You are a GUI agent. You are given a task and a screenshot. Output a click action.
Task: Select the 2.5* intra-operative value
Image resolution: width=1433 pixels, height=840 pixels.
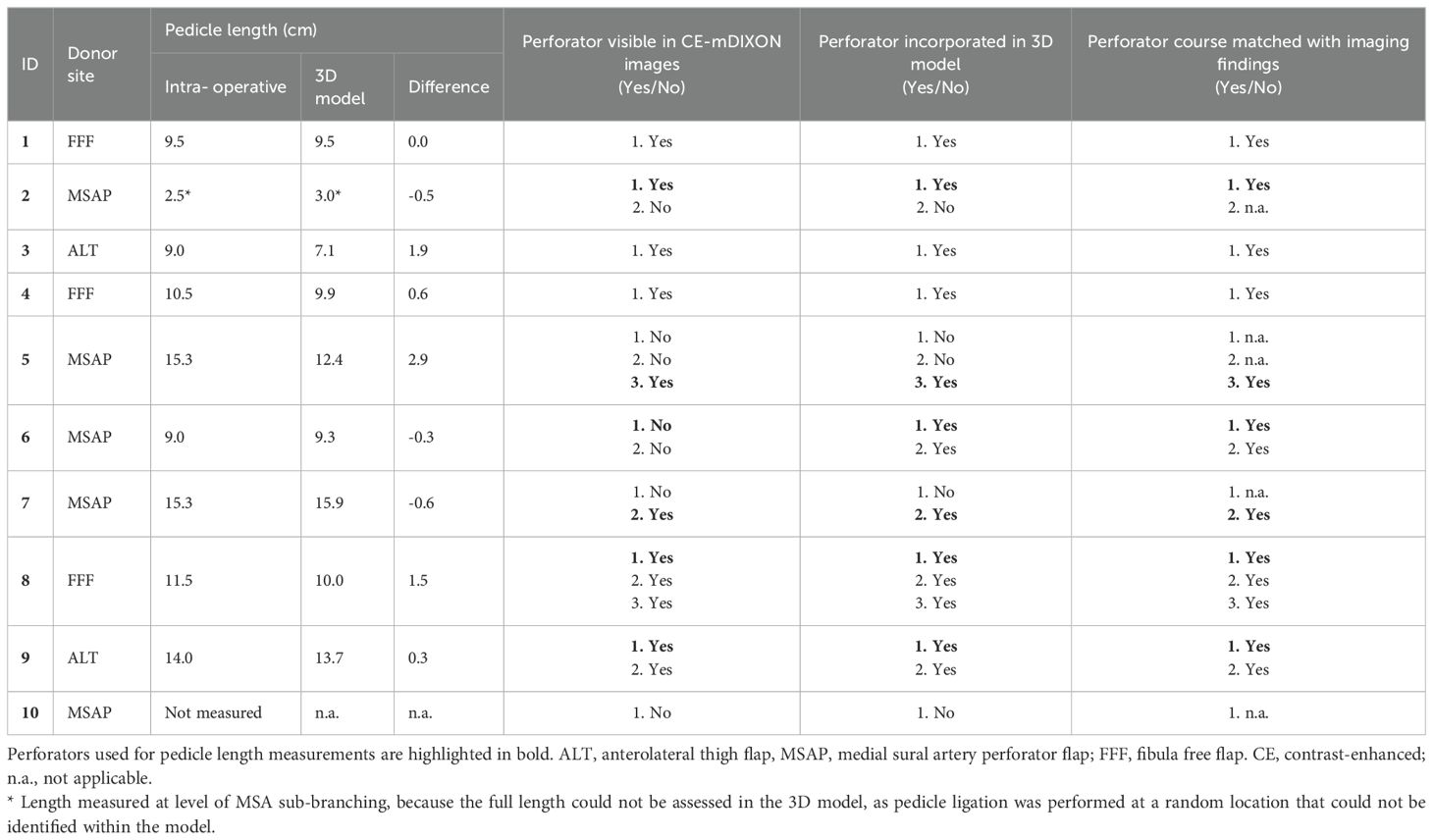click(178, 196)
